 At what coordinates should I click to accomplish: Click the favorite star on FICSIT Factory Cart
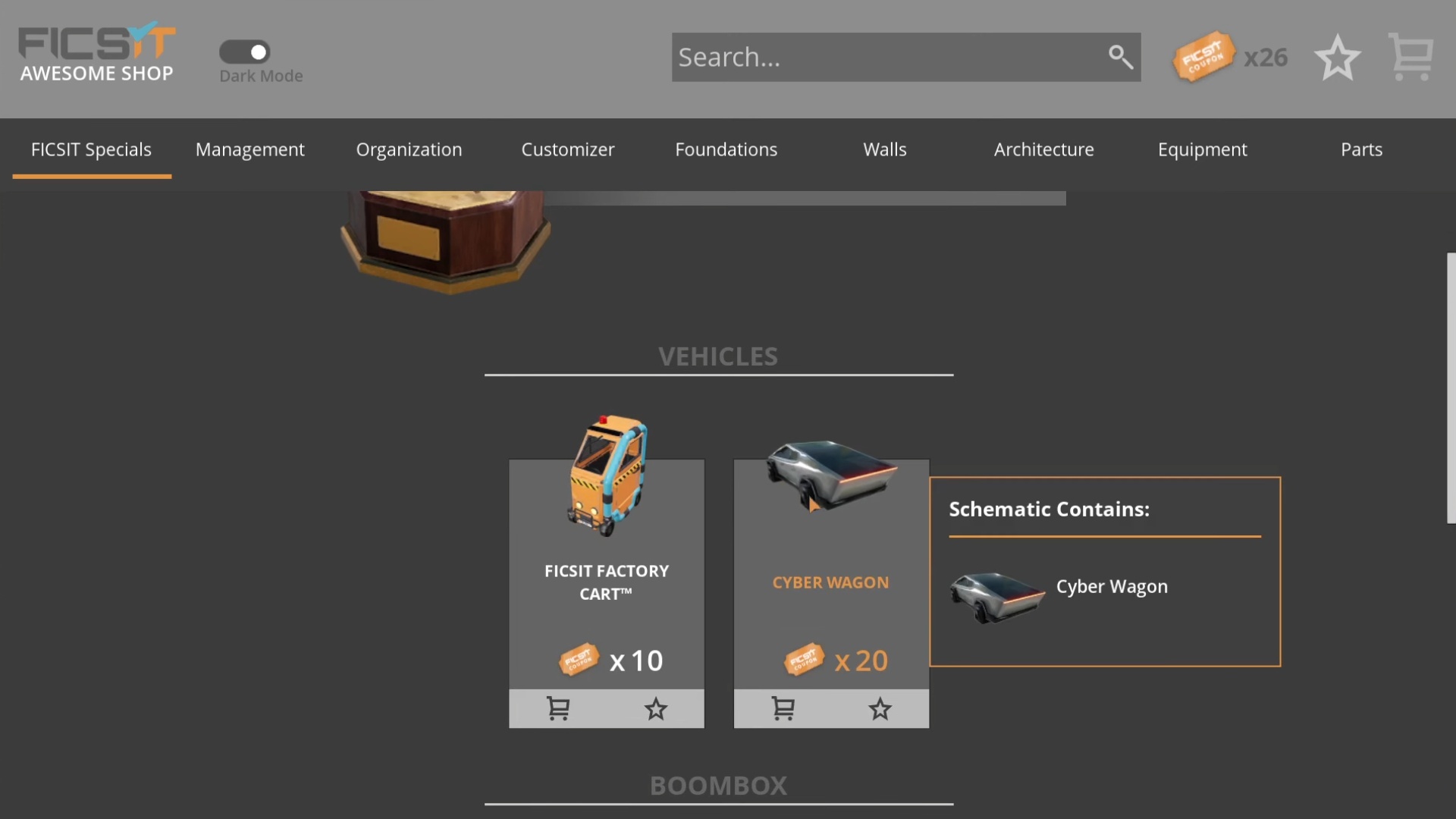[655, 708]
